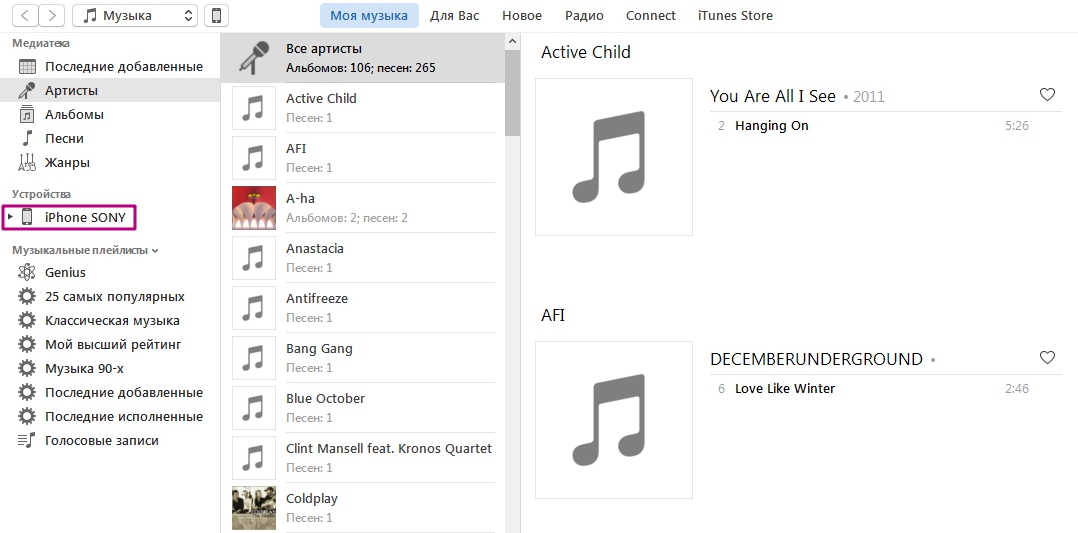The width and height of the screenshot is (1078, 533).
Task: Go back with the left arrow button
Action: 25,15
